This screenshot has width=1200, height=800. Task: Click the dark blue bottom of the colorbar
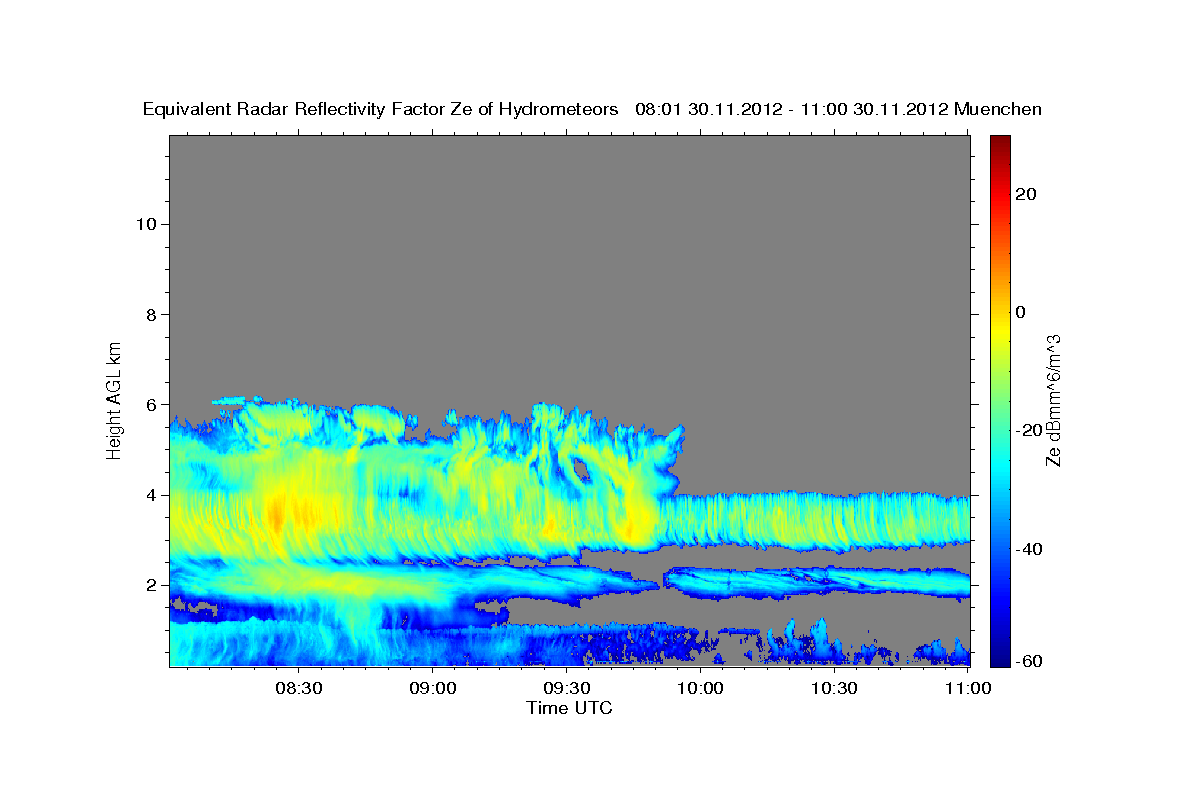(1000, 658)
